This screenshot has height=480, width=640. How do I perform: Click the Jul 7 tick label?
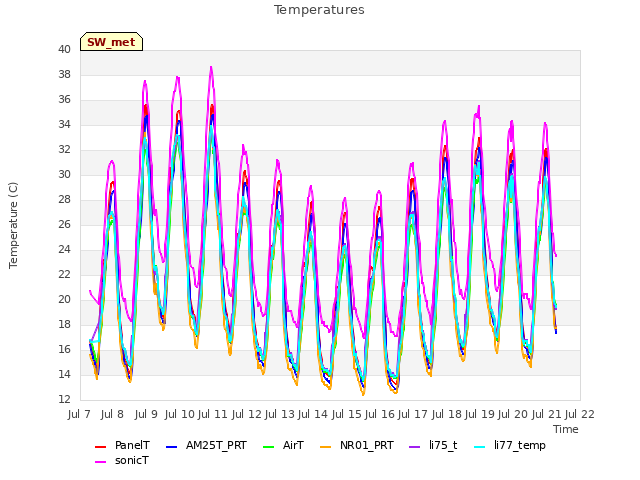point(80,414)
